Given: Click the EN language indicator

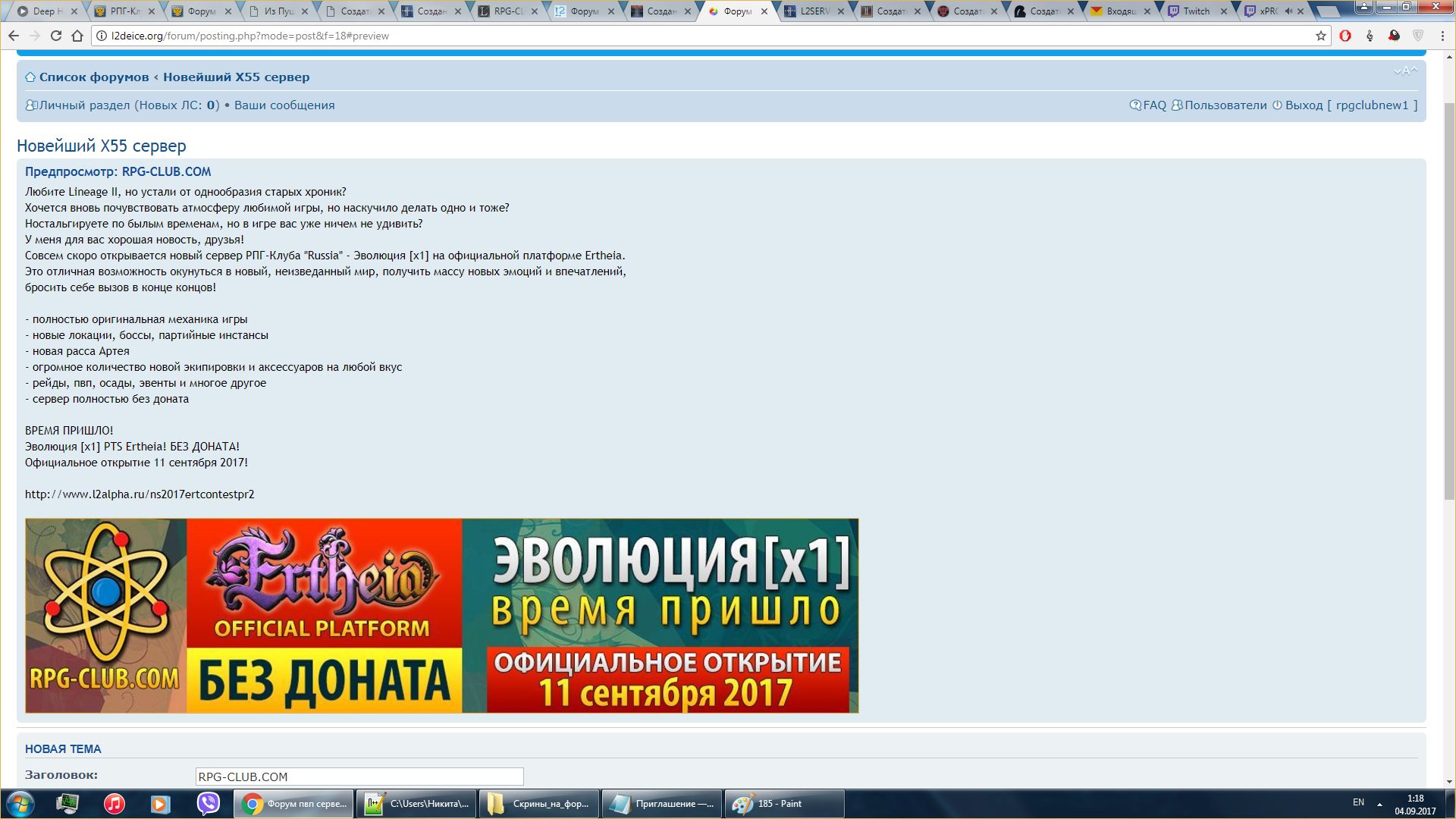Looking at the screenshot, I should click(1358, 802).
